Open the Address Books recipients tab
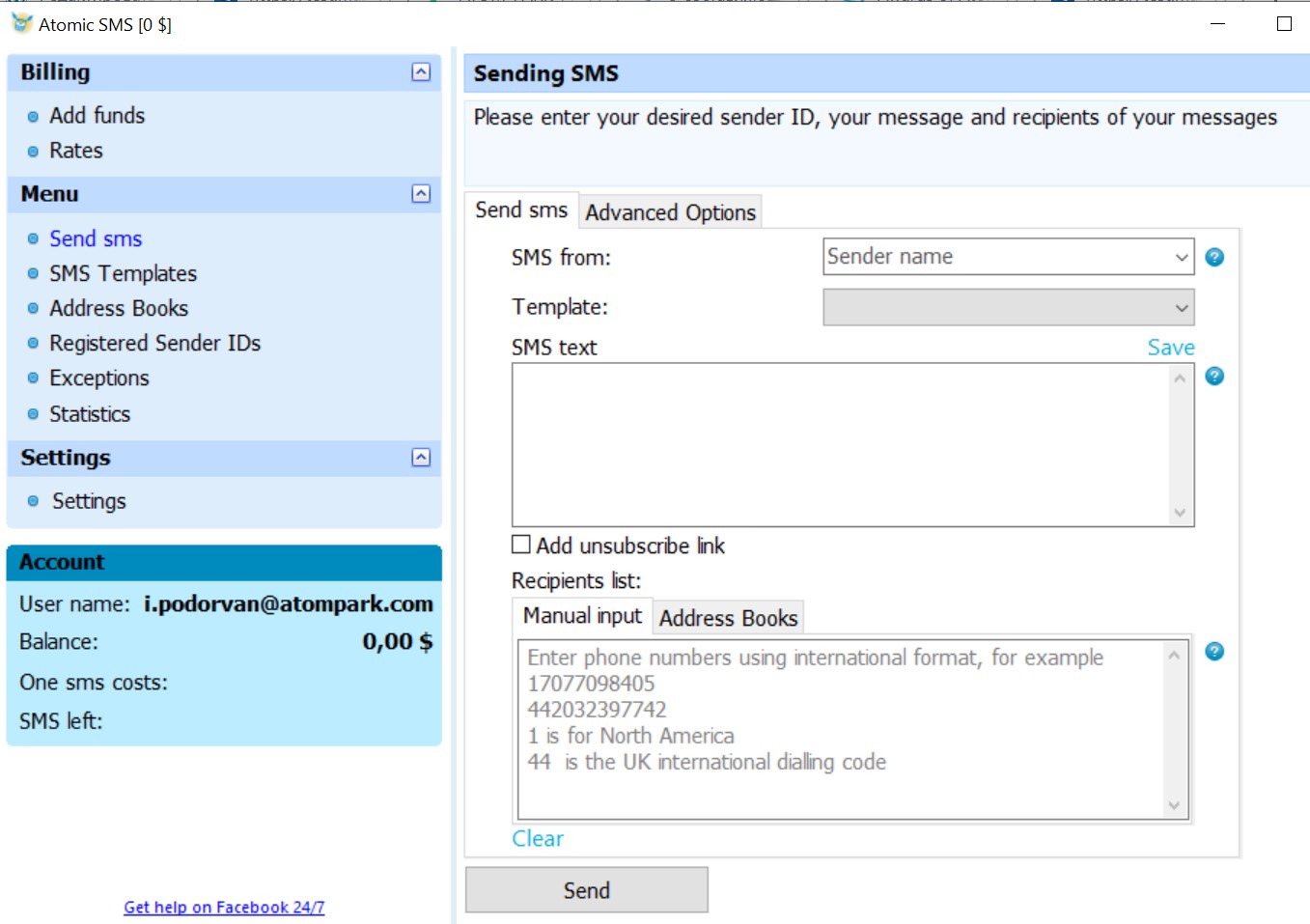The image size is (1310, 924). click(x=728, y=617)
